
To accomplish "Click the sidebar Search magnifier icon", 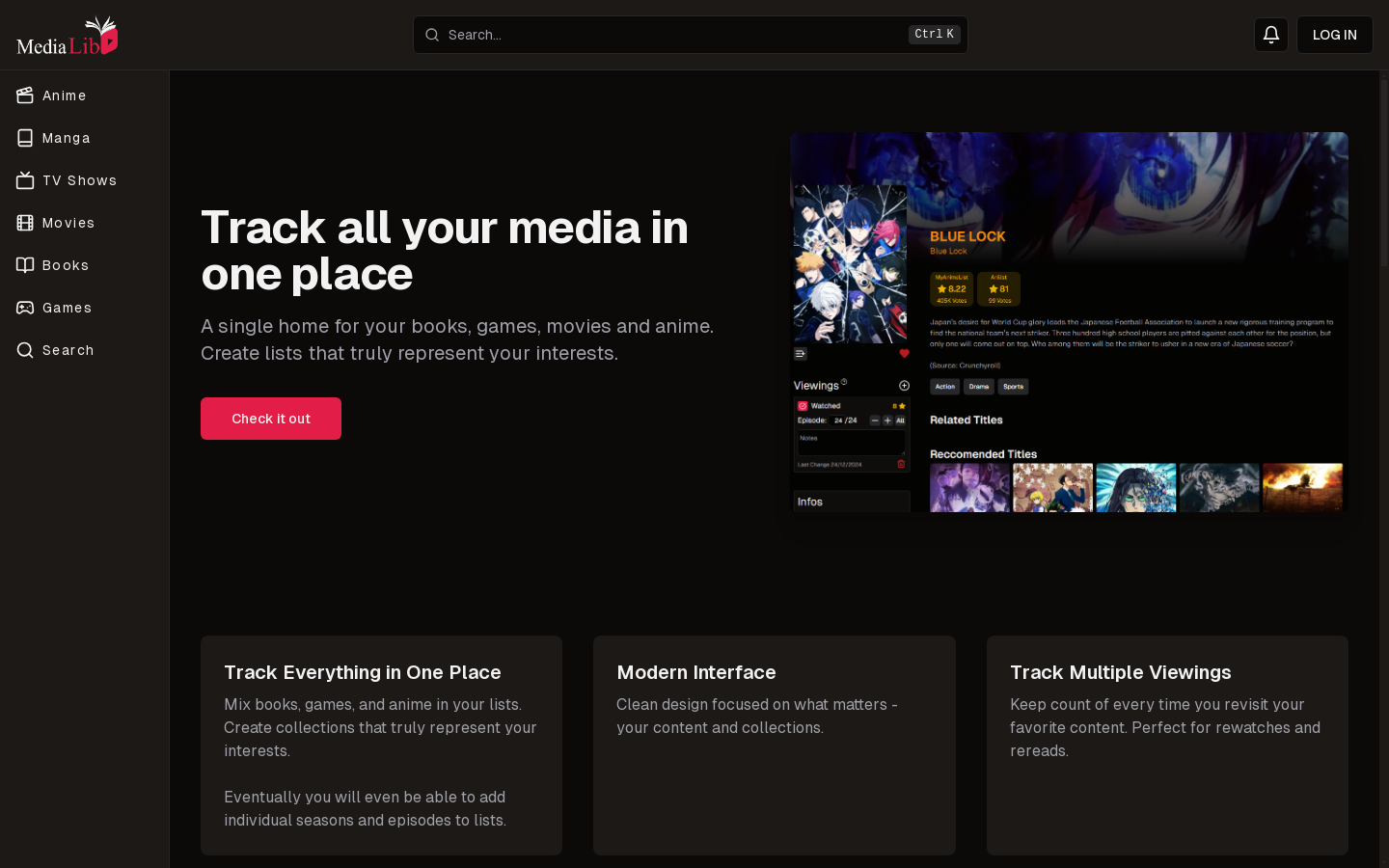I will tap(25, 350).
